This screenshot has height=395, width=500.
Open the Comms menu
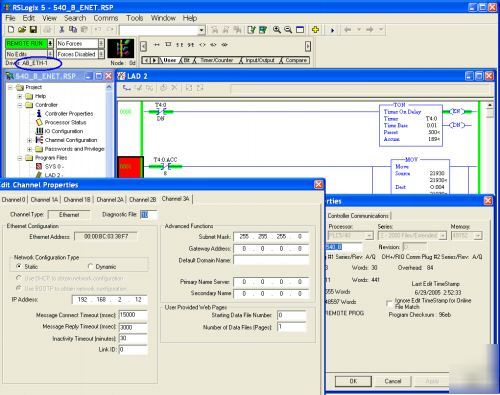pyautogui.click(x=106, y=18)
